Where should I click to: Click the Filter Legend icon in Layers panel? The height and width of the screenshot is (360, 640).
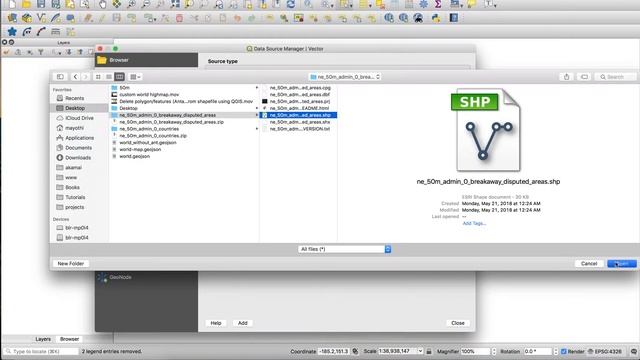pyautogui.click(x=41, y=52)
